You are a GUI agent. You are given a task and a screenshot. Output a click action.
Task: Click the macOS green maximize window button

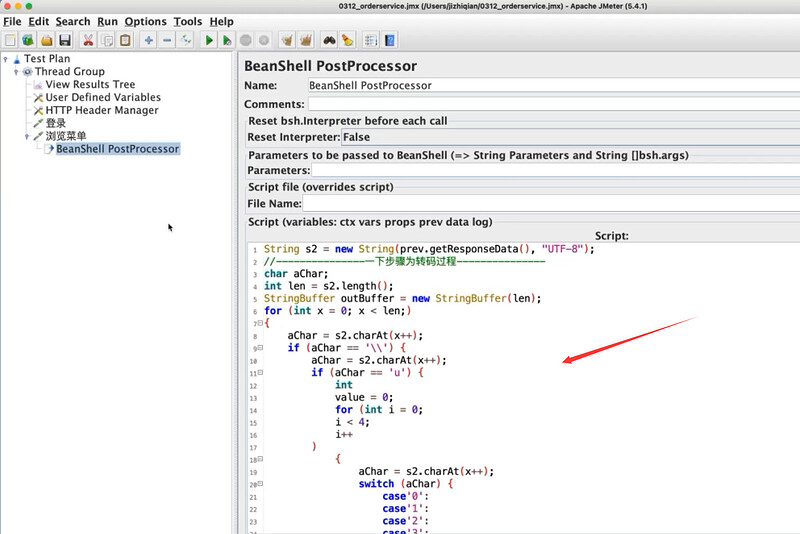point(29,6)
